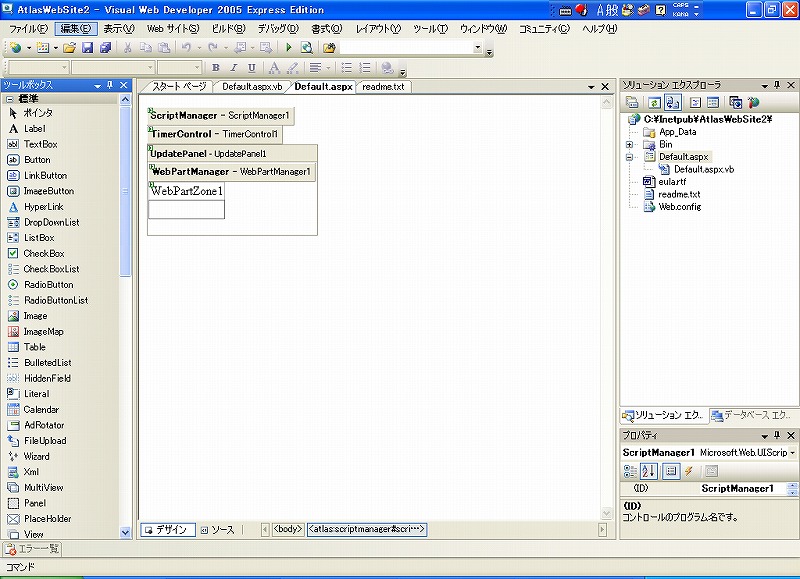The width and height of the screenshot is (800, 579).
Task: Switch to the スタート ページ tab
Action: tap(179, 87)
